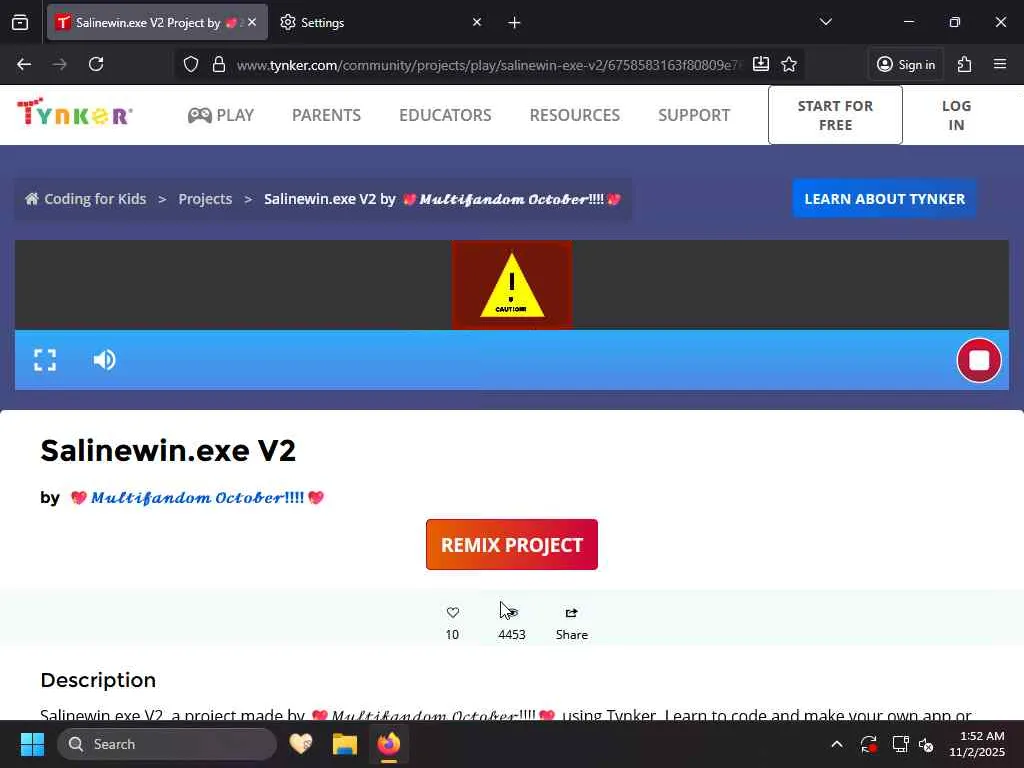Open the clock showing 1:52 AM
Screen dimensions: 1024x768
(977, 744)
